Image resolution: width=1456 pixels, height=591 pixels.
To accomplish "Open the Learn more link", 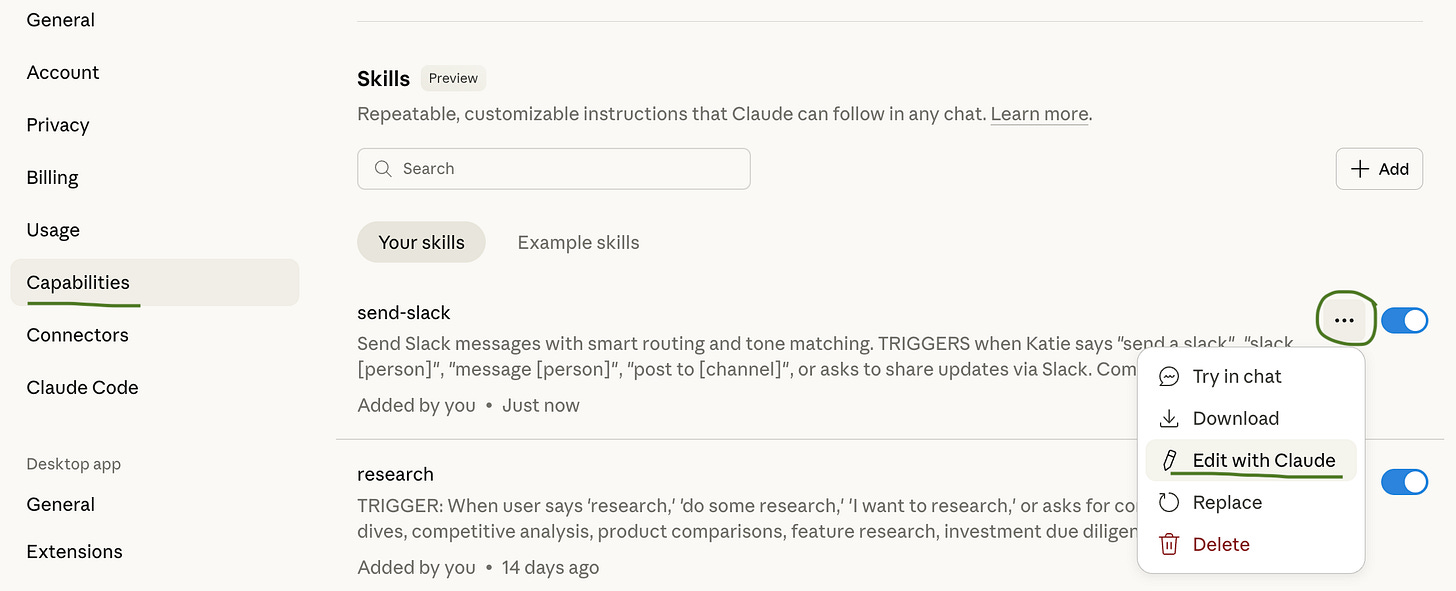I will (x=1039, y=114).
